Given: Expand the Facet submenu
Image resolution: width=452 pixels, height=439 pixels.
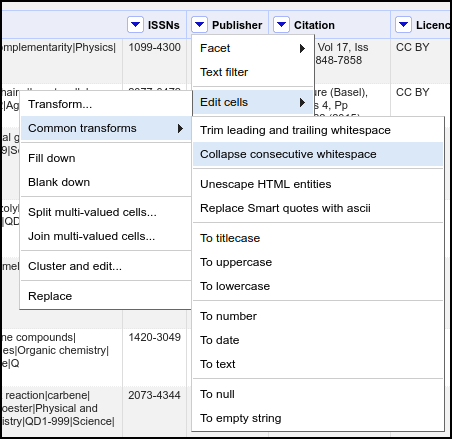Looking at the screenshot, I should tap(253, 48).
